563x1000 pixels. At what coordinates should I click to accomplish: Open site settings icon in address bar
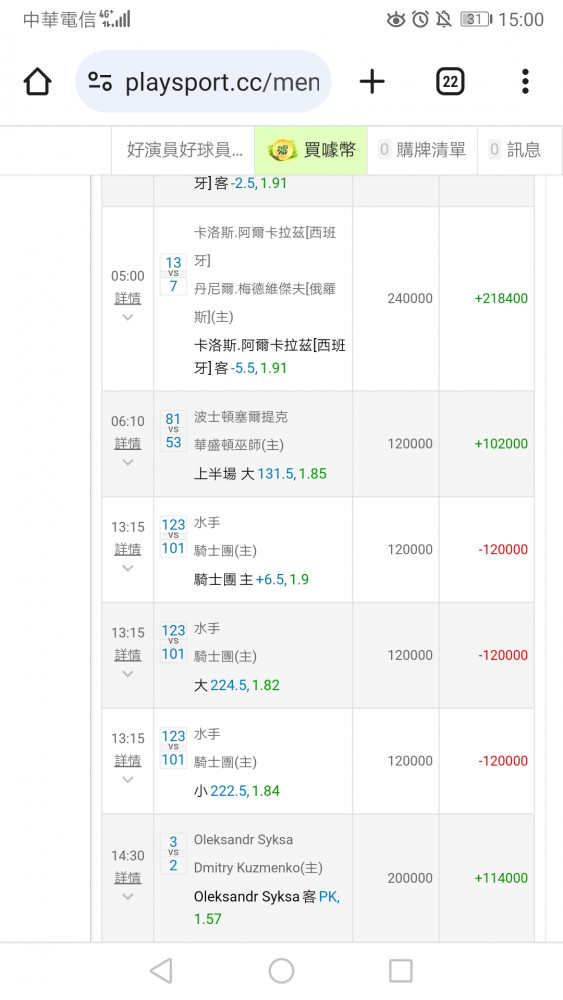click(x=100, y=82)
